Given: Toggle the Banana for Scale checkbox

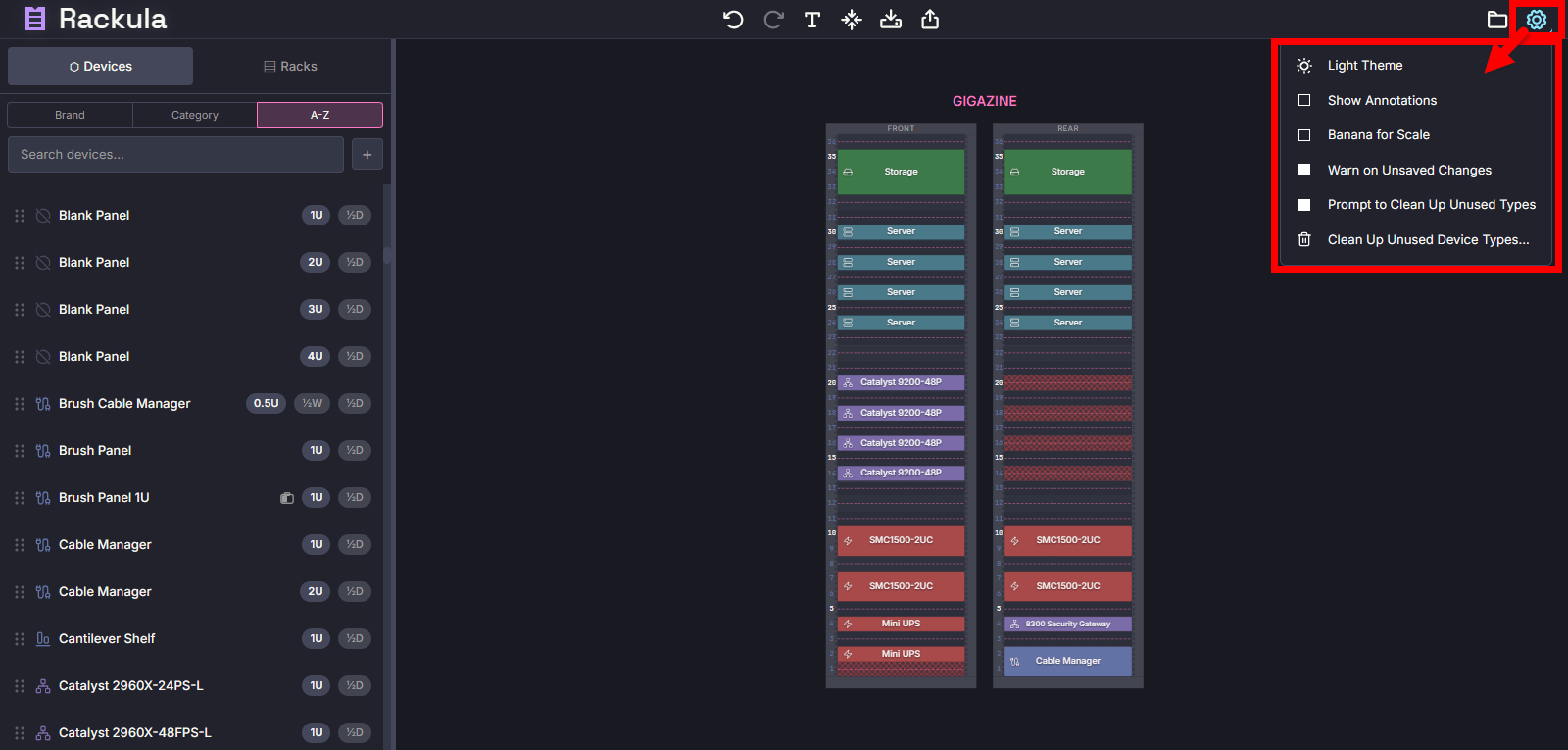Looking at the screenshot, I should [x=1304, y=135].
